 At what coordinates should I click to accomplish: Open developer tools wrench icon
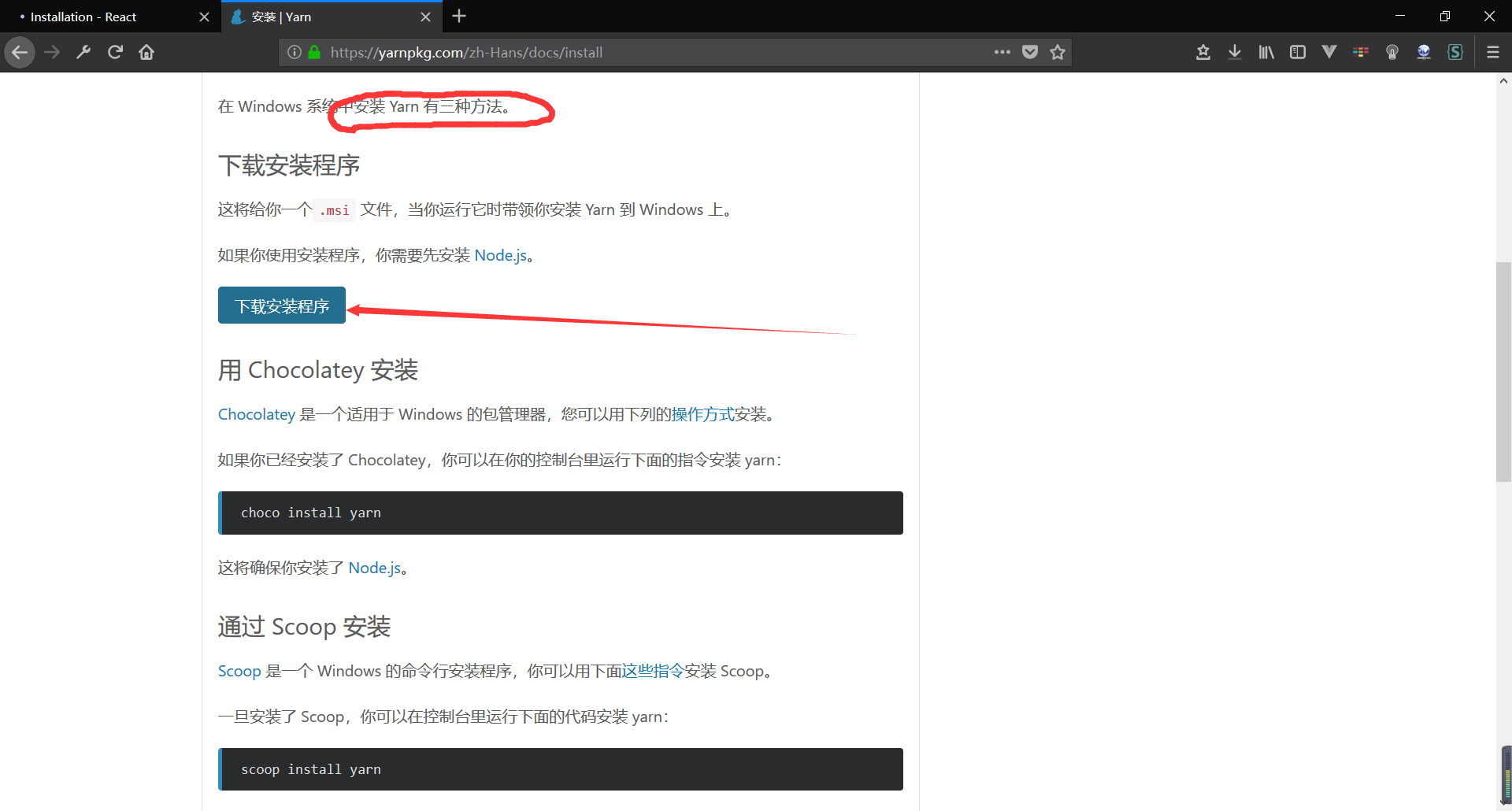[83, 53]
